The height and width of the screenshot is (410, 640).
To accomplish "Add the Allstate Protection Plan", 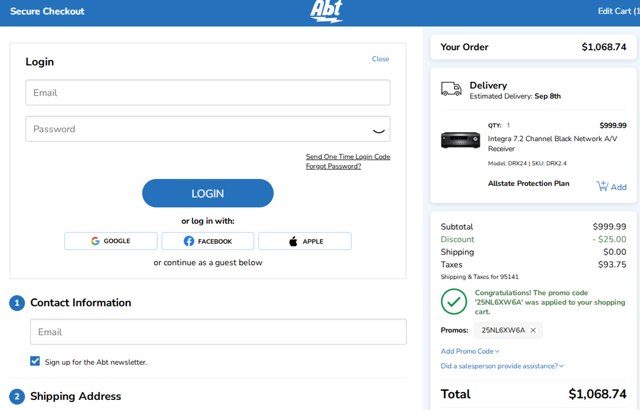I will tap(611, 186).
